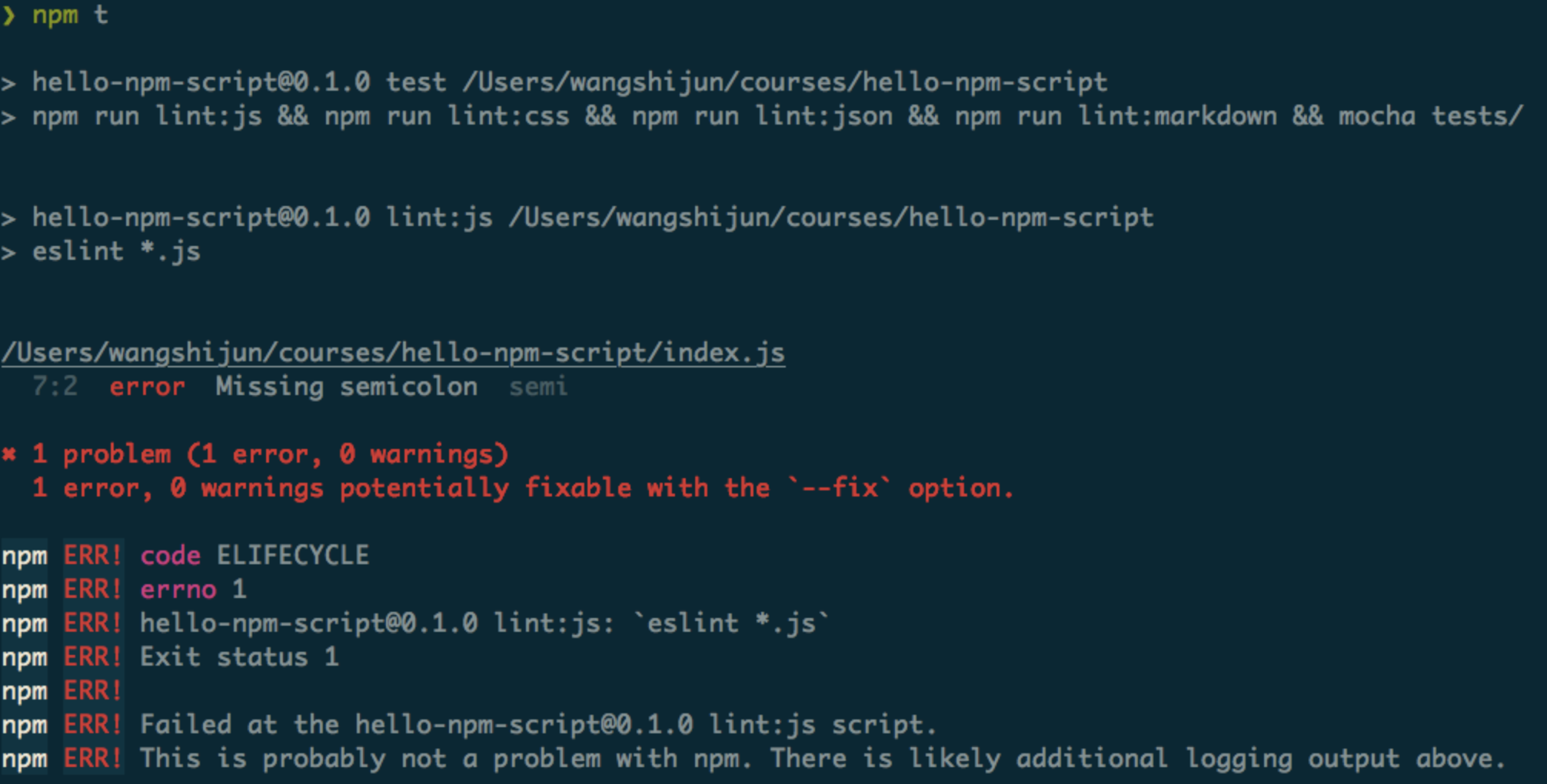This screenshot has height=784, width=1547.
Task: Open the underlined index.js file path
Action: (393, 353)
